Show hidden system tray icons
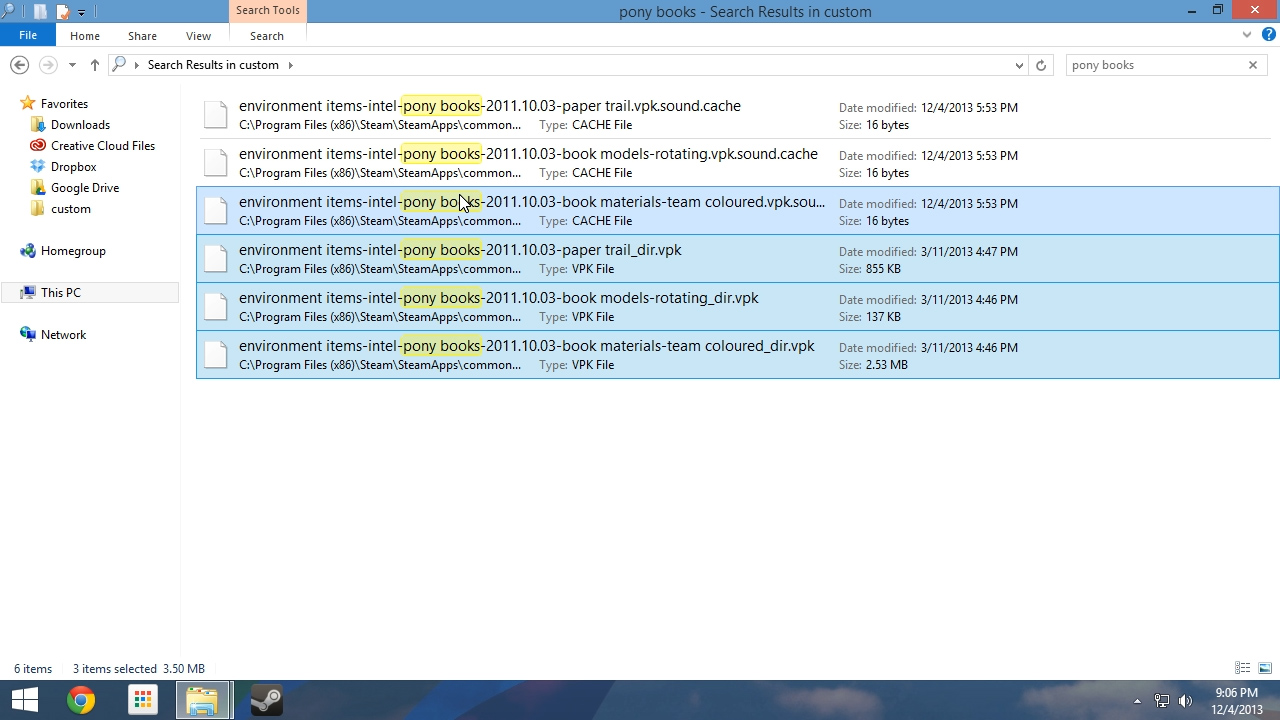 pos(1137,701)
